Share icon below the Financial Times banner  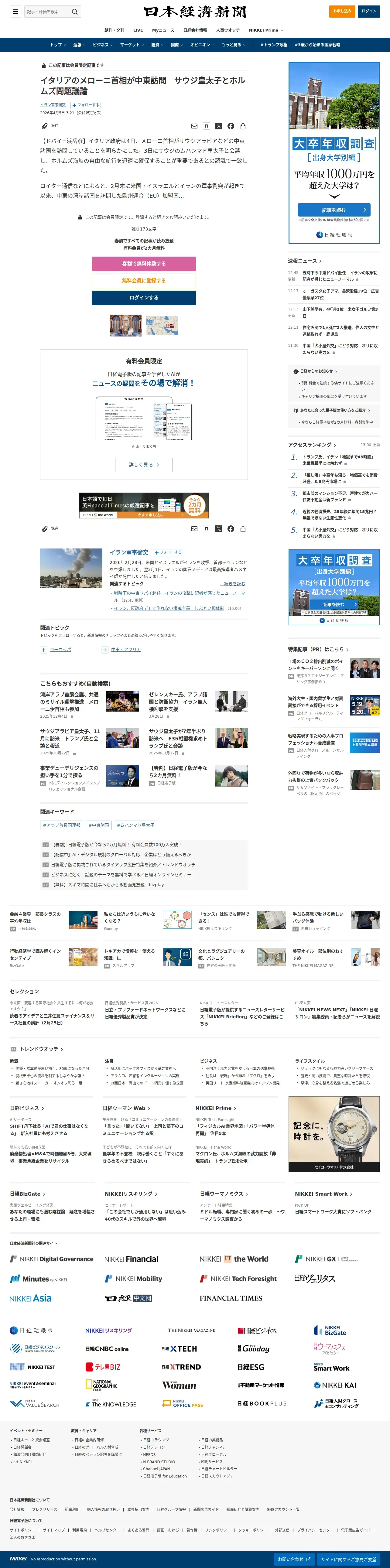point(243,529)
